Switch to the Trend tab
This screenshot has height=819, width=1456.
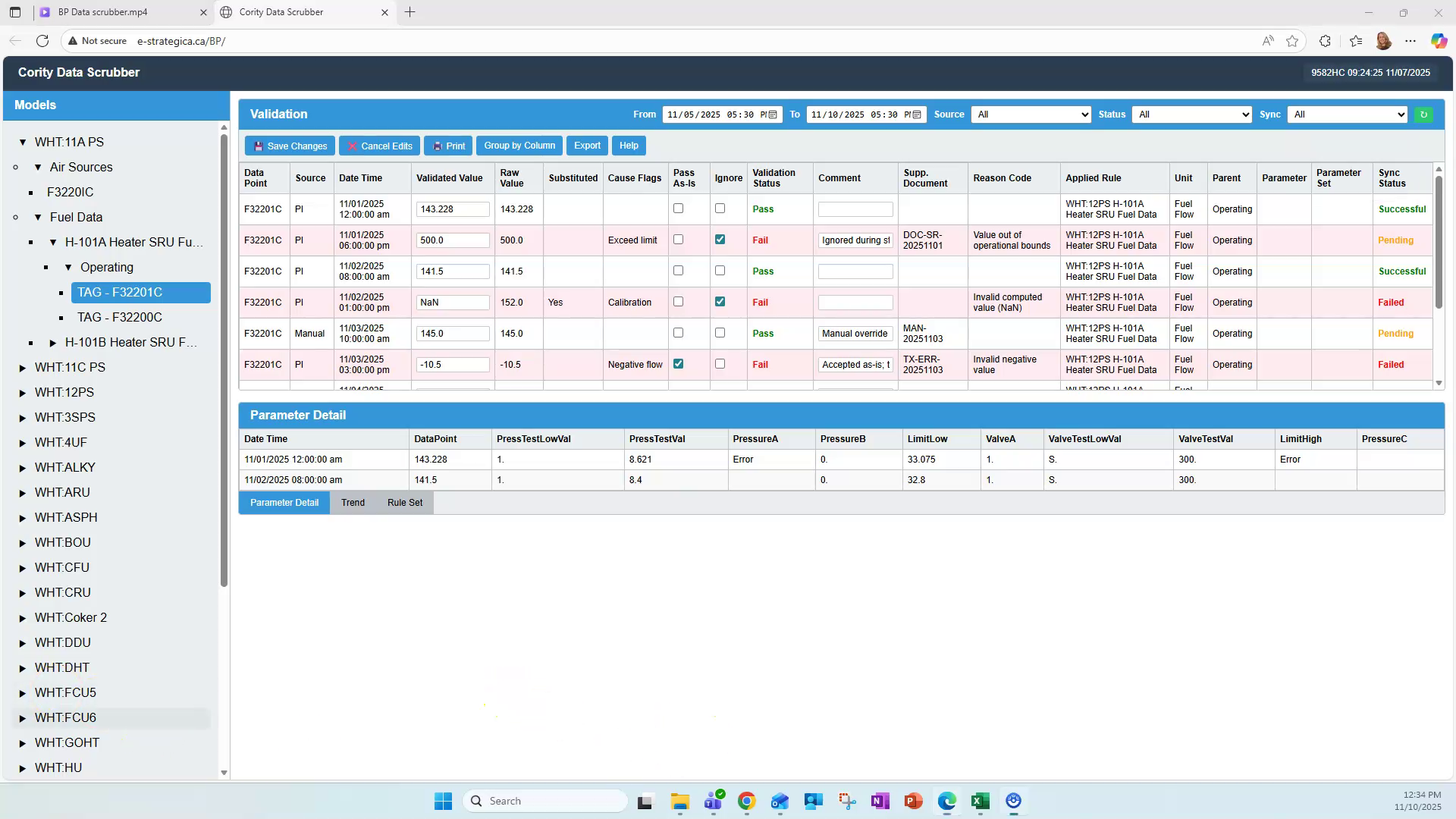tap(353, 502)
